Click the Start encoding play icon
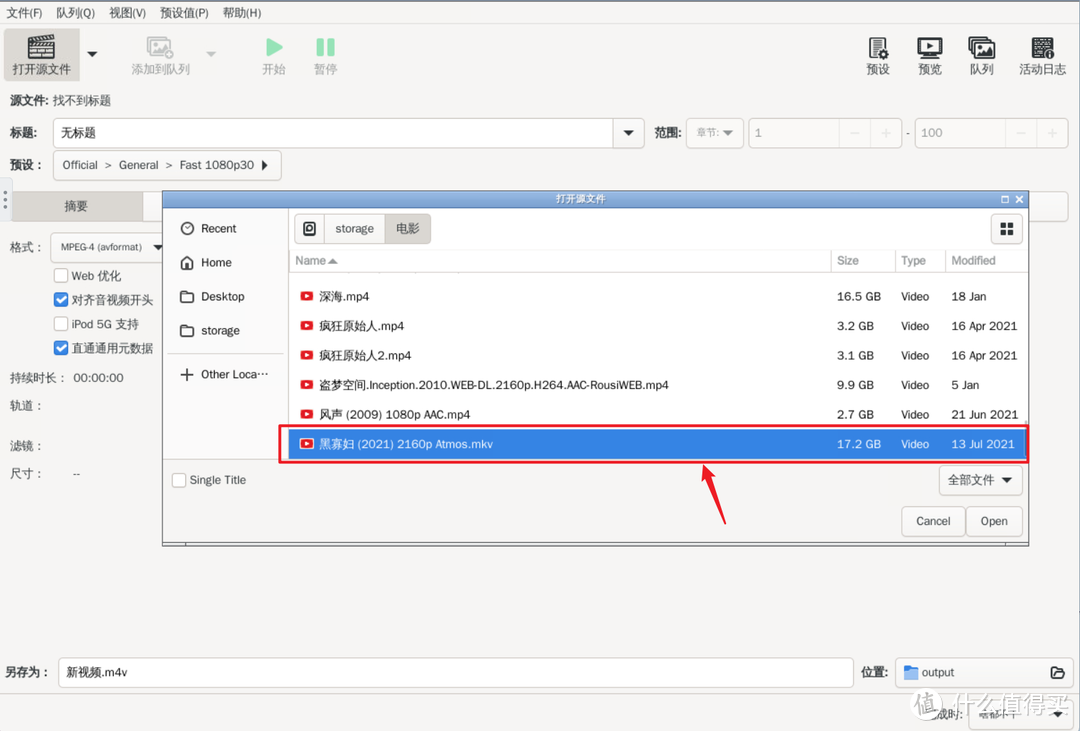 click(x=273, y=47)
